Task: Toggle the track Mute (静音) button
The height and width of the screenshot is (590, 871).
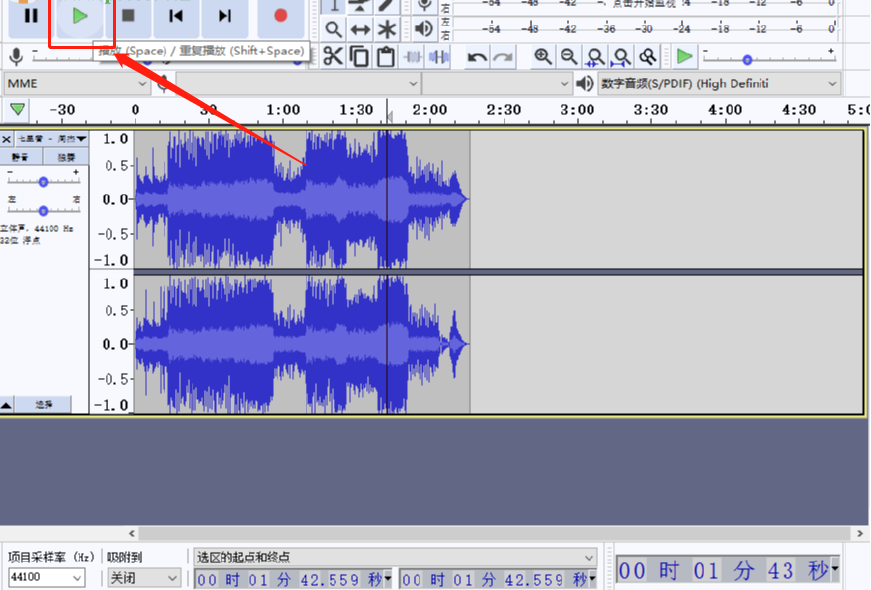Action: (21, 157)
